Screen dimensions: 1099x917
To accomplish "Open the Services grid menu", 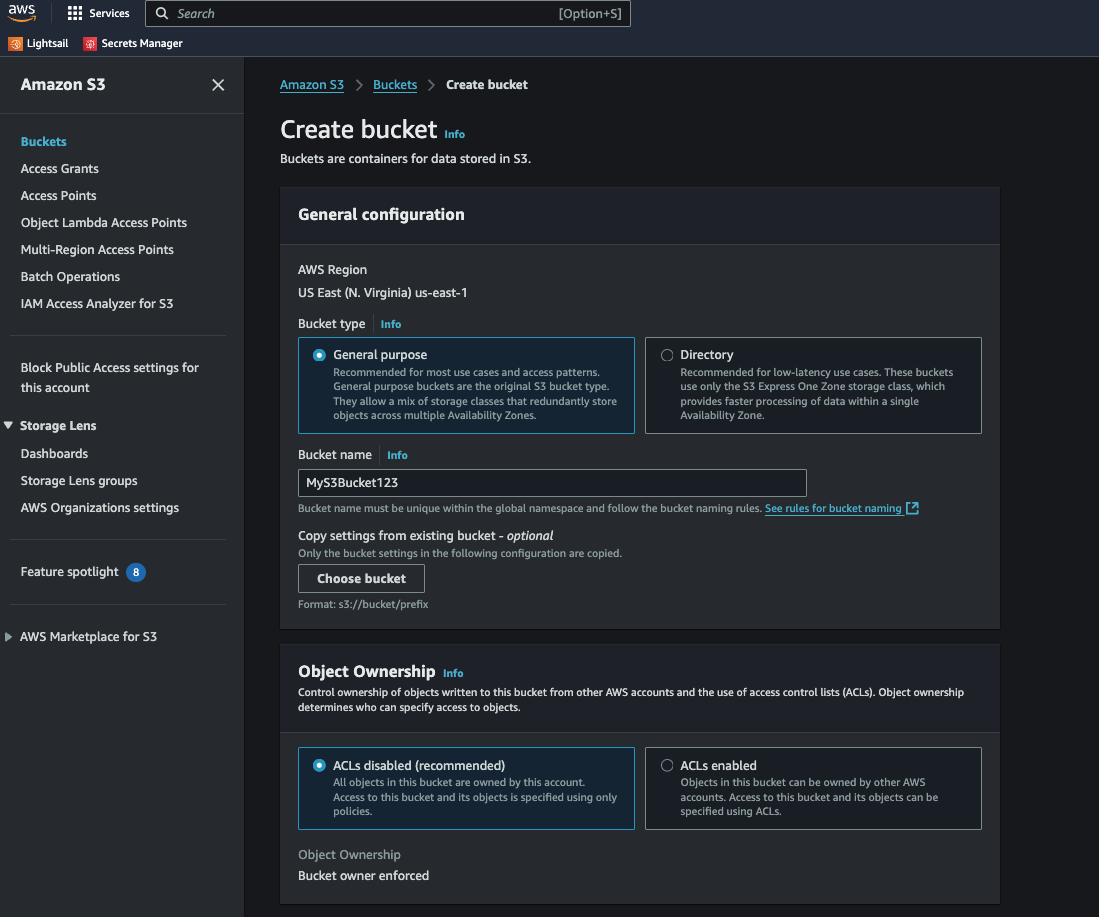I will tap(75, 13).
